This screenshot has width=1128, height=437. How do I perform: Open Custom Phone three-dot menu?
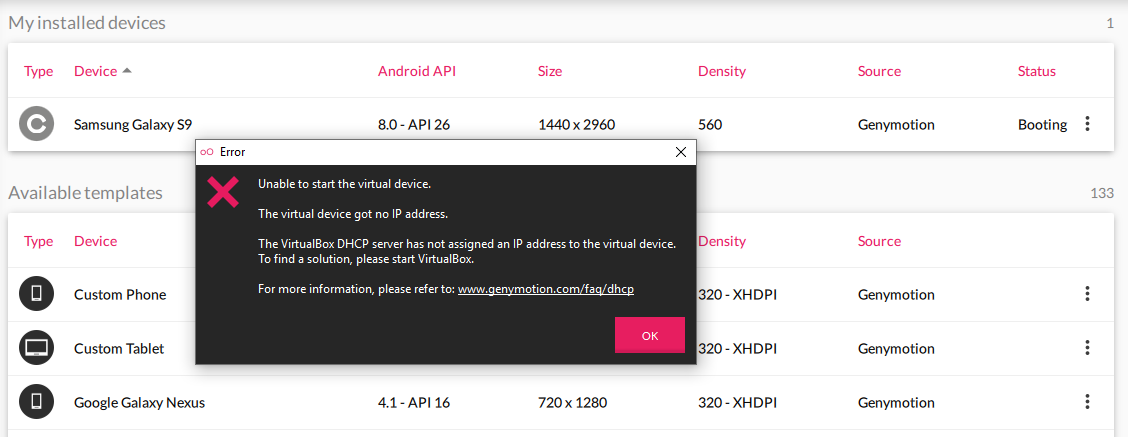coord(1088,294)
